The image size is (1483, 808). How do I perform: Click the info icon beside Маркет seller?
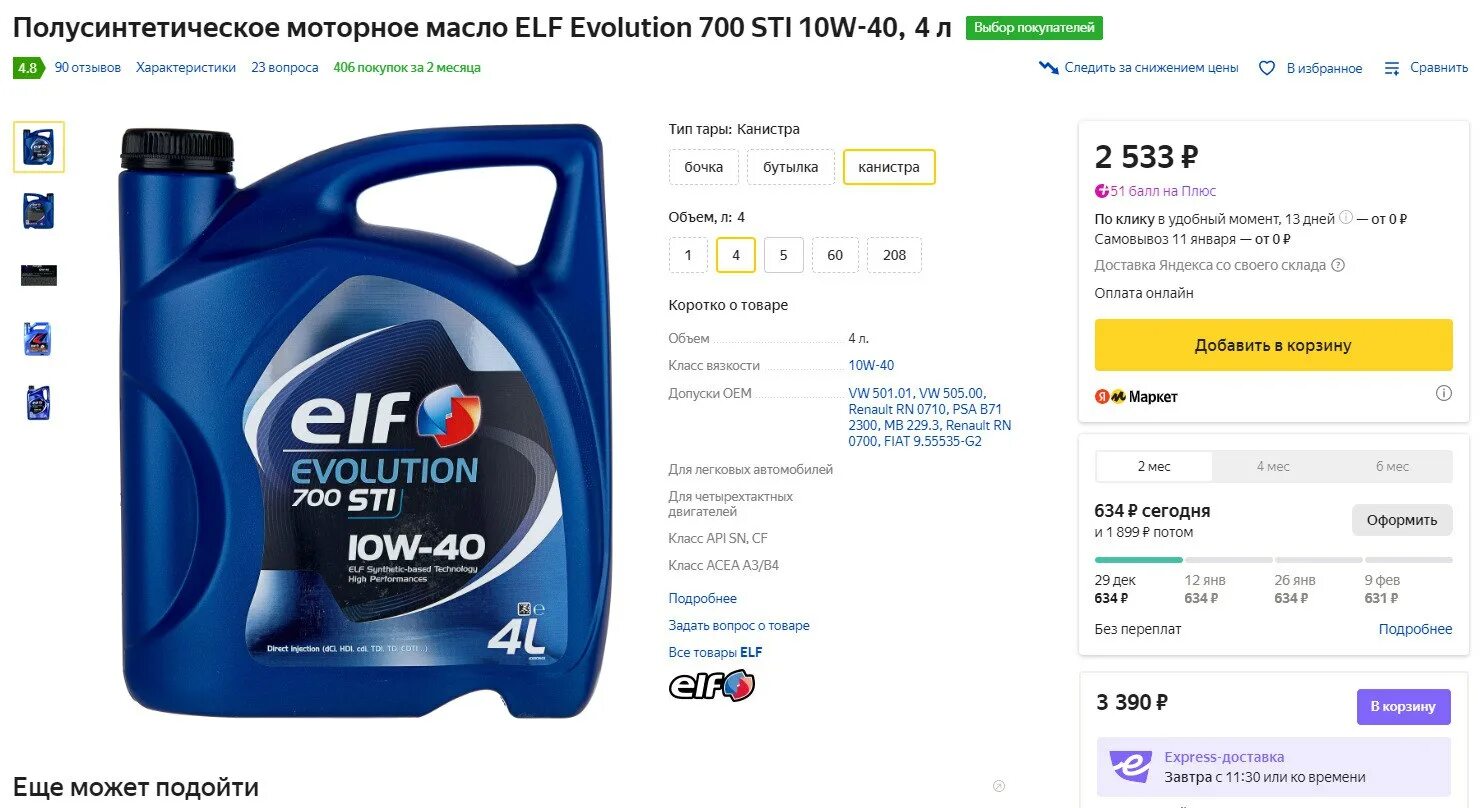pyautogui.click(x=1444, y=393)
